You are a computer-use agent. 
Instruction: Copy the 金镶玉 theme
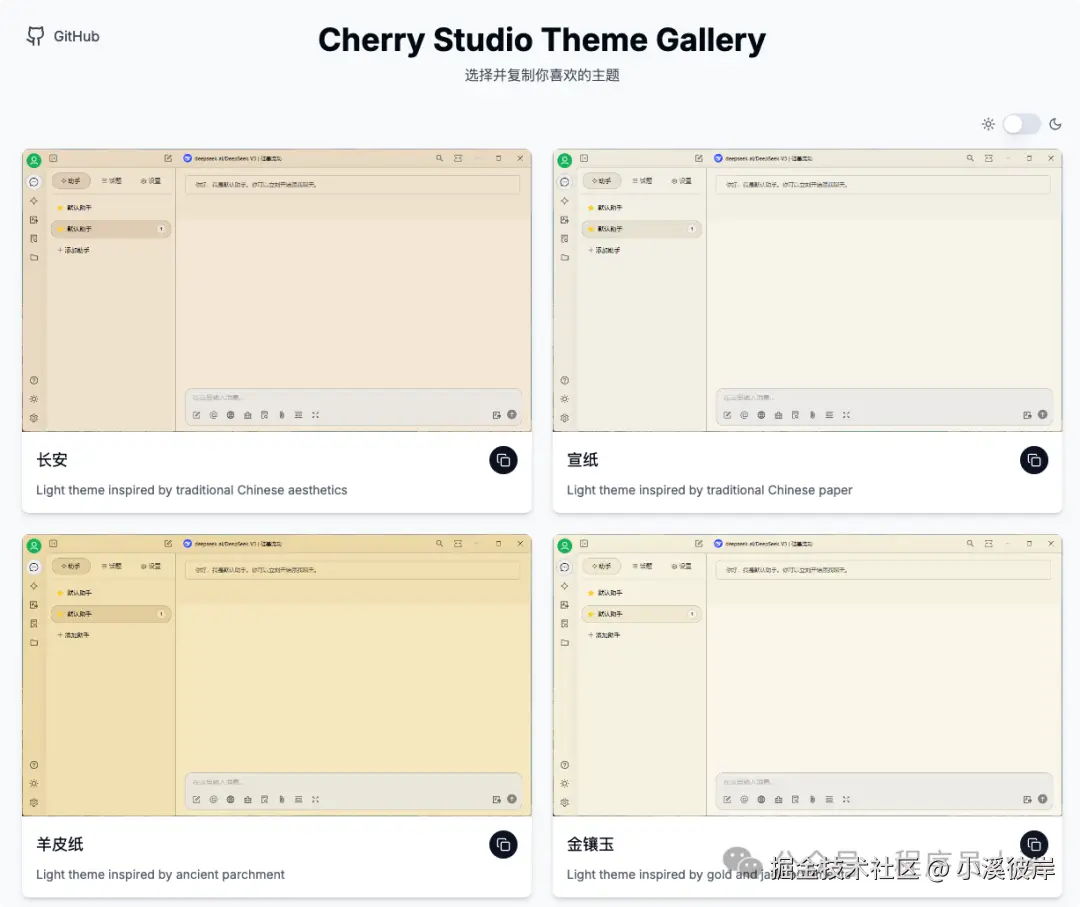pos(1034,844)
